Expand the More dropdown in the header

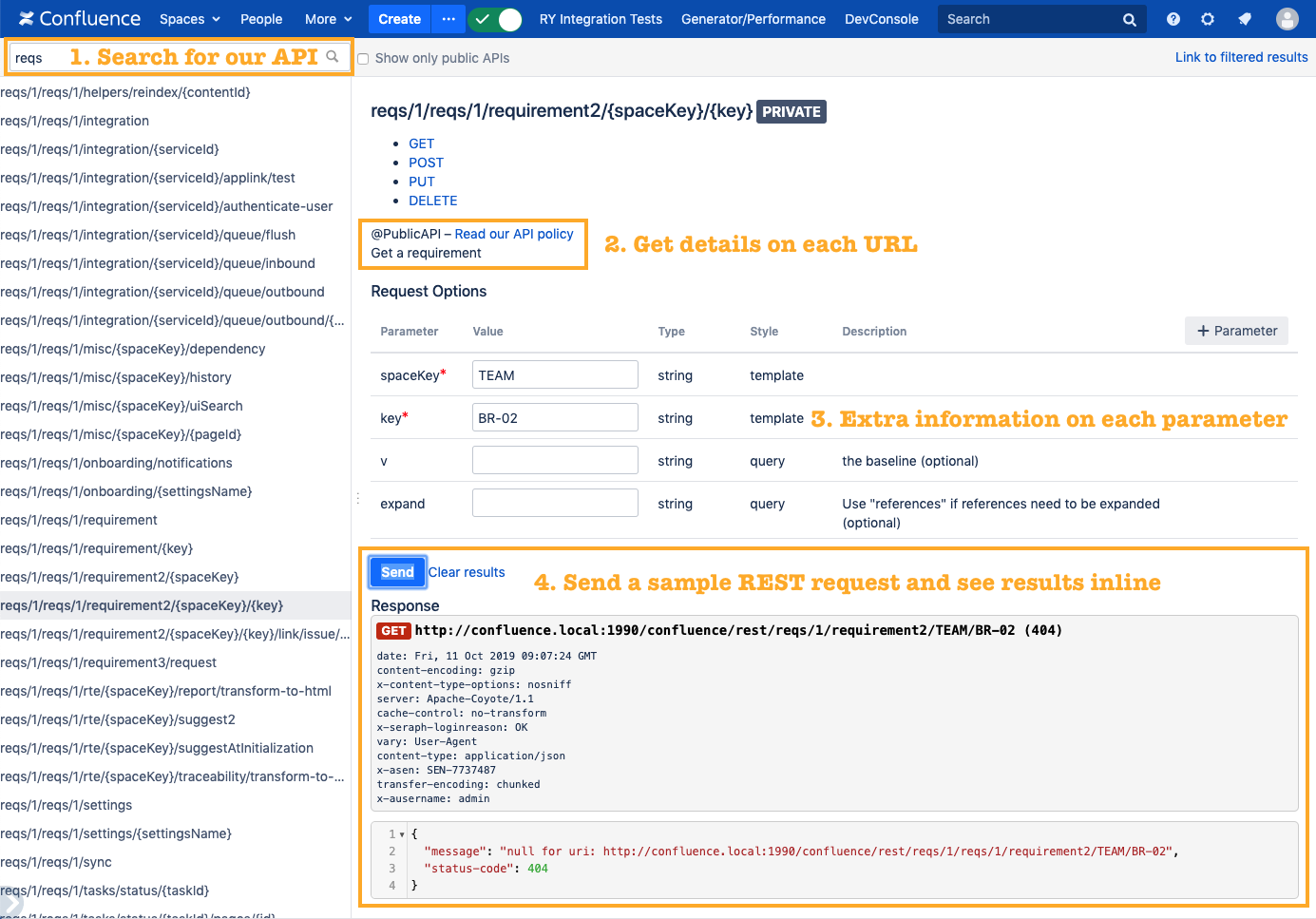[328, 19]
